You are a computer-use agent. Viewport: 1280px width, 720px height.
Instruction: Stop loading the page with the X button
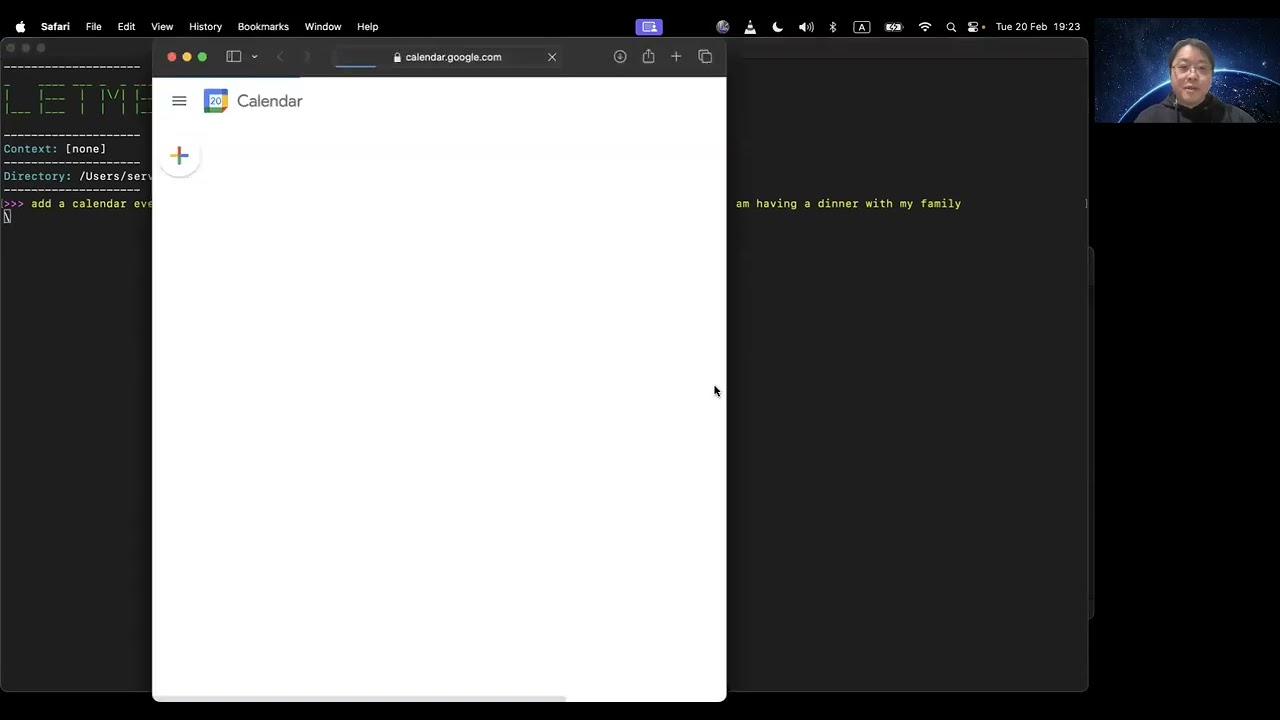552,57
